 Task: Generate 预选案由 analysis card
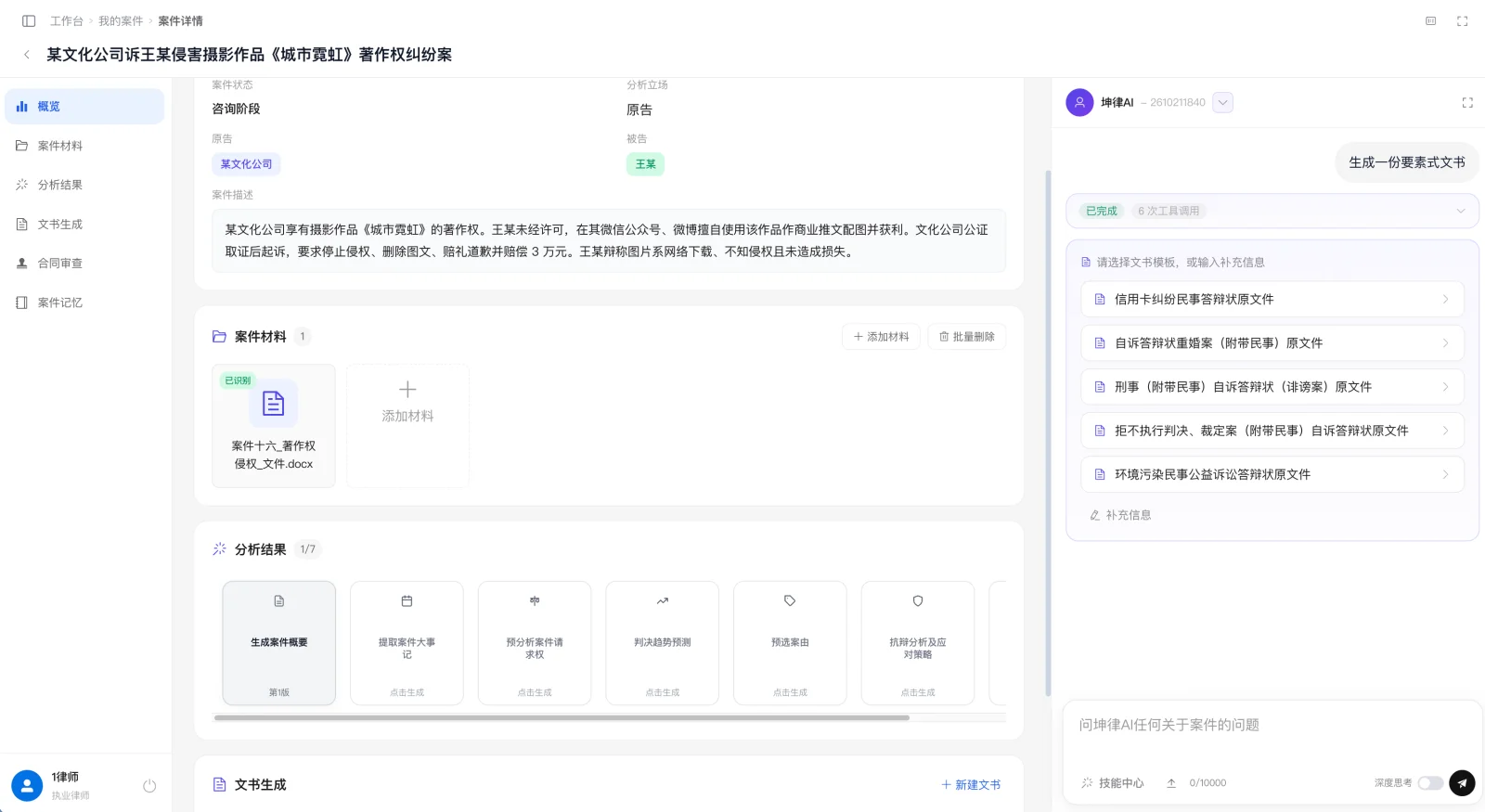tap(790, 643)
